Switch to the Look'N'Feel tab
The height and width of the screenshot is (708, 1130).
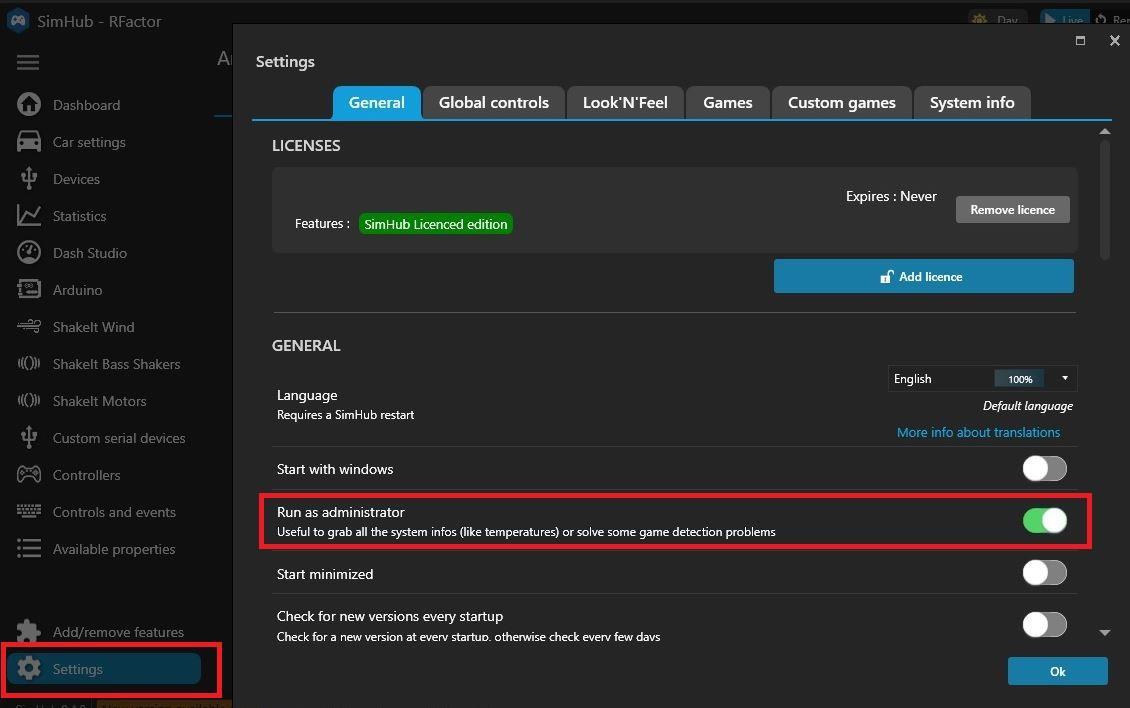click(x=625, y=102)
